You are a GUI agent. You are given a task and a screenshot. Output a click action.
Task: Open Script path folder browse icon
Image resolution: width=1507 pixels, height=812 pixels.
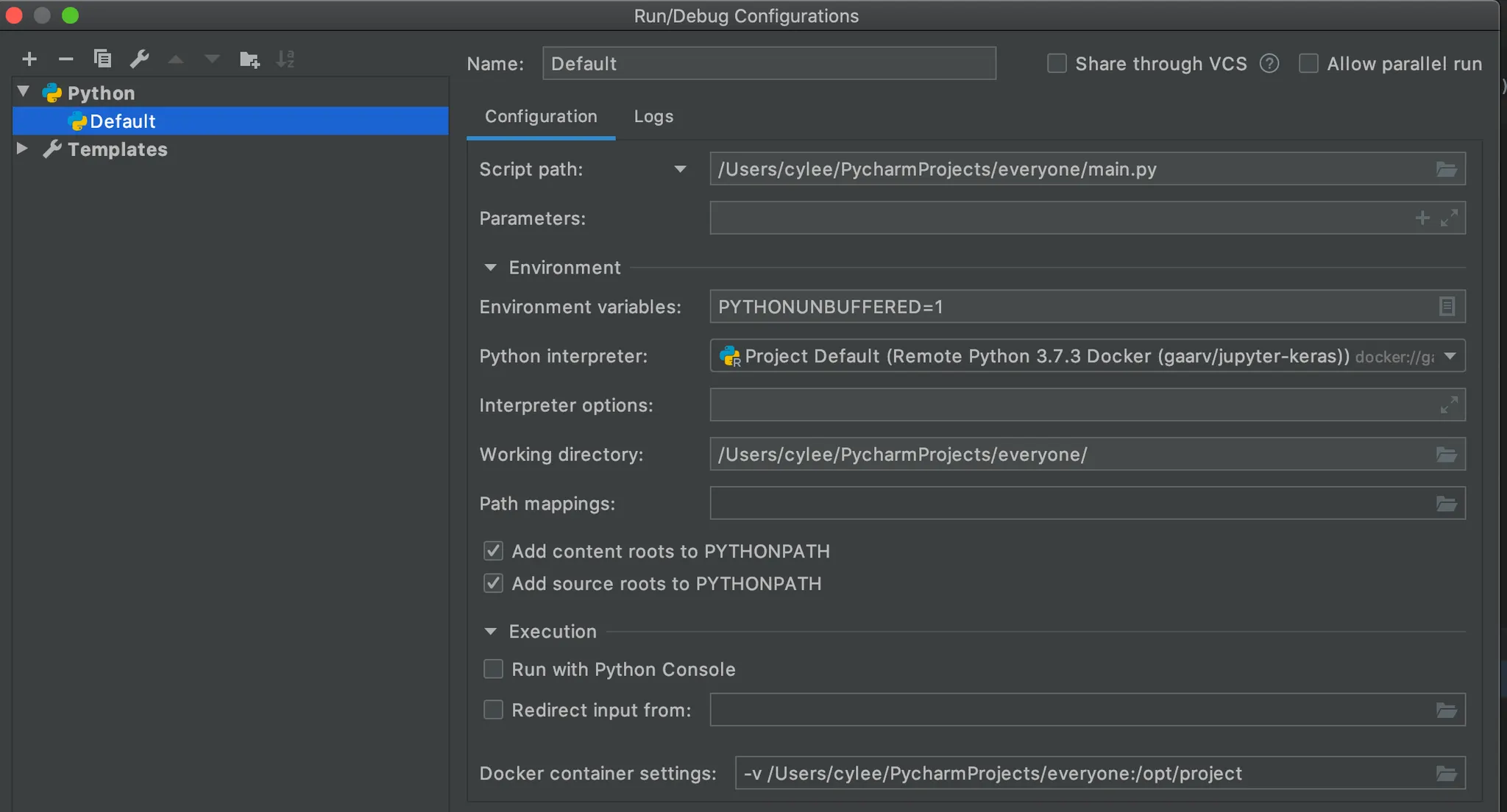pos(1446,170)
